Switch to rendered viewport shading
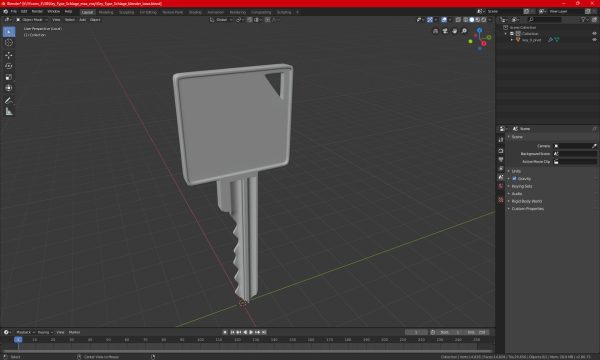The width and height of the screenshot is (600, 360). tap(484, 20)
